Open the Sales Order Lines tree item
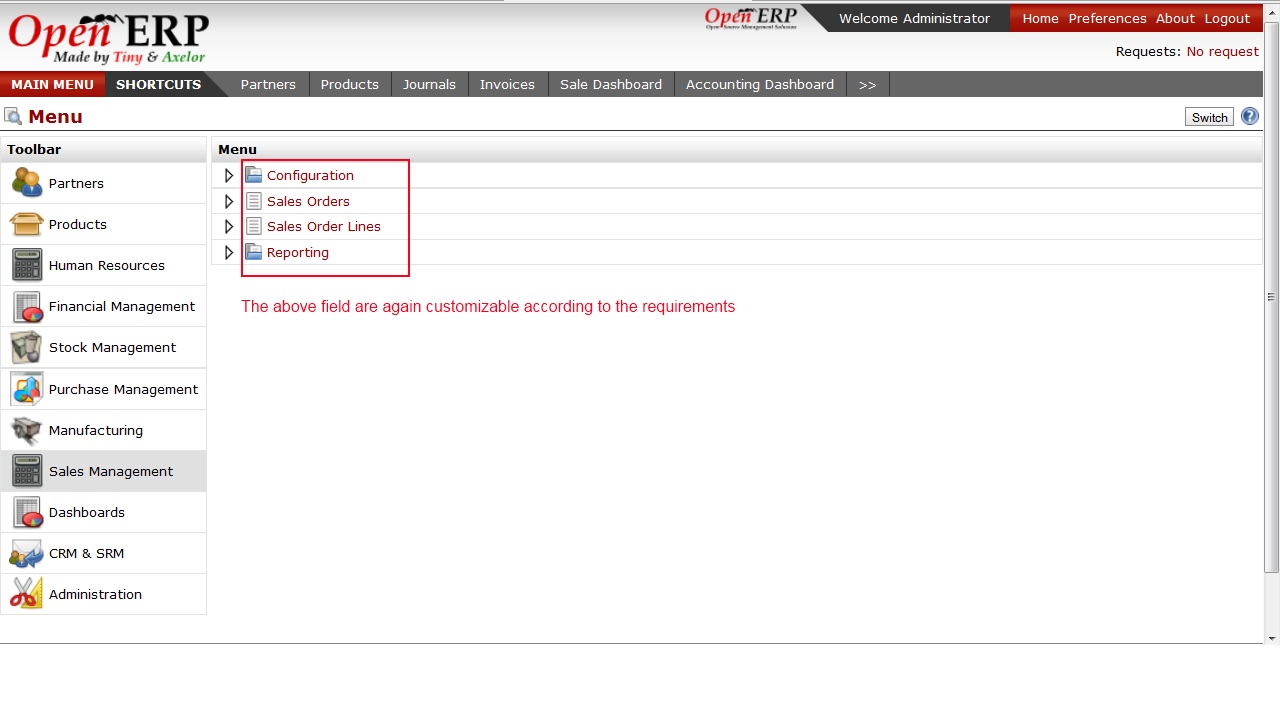The width and height of the screenshot is (1280, 705). [x=323, y=226]
